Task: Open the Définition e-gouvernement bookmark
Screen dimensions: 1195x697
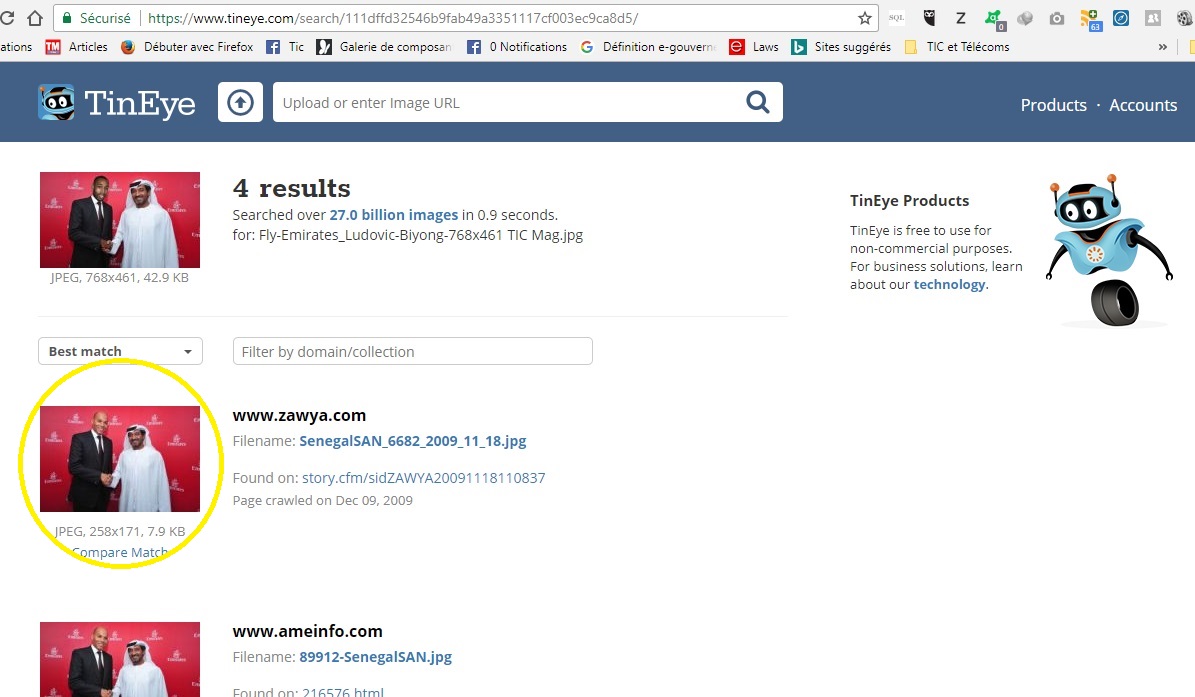Action: point(649,47)
